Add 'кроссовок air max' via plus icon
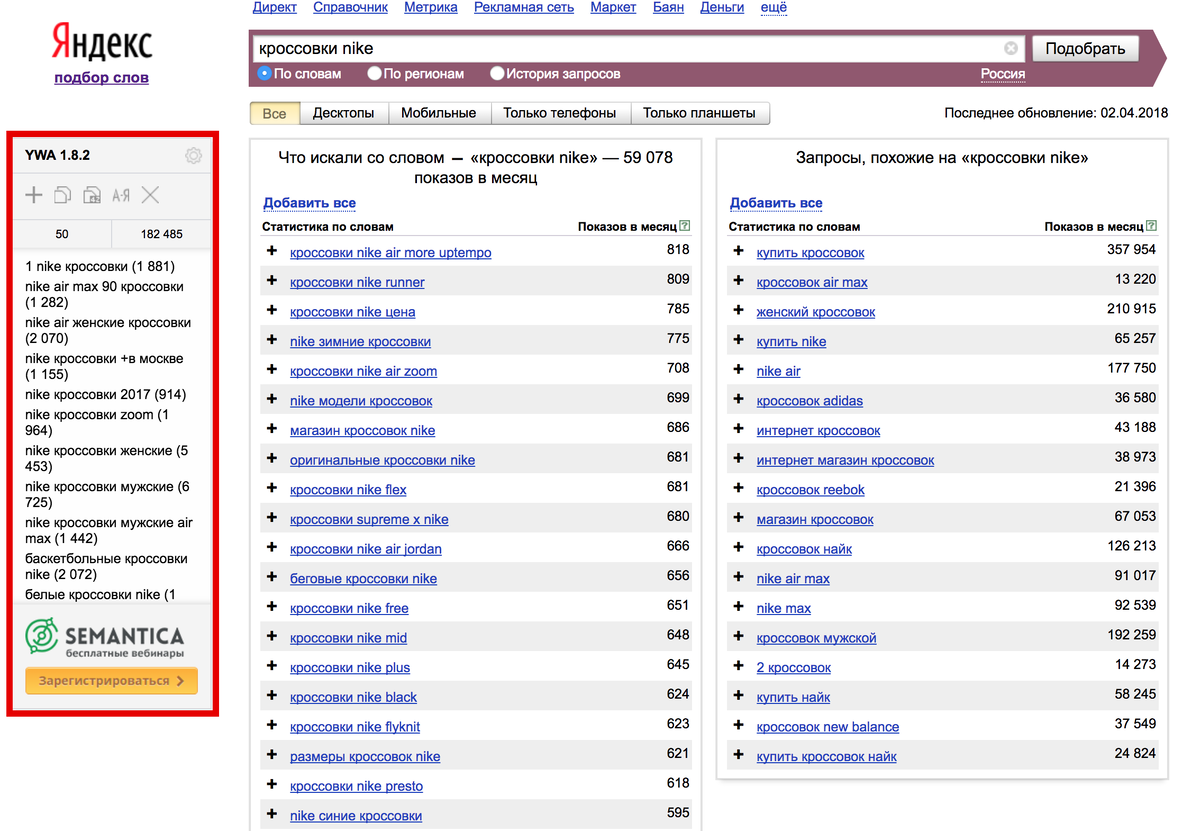This screenshot has width=1200, height=831. (738, 281)
